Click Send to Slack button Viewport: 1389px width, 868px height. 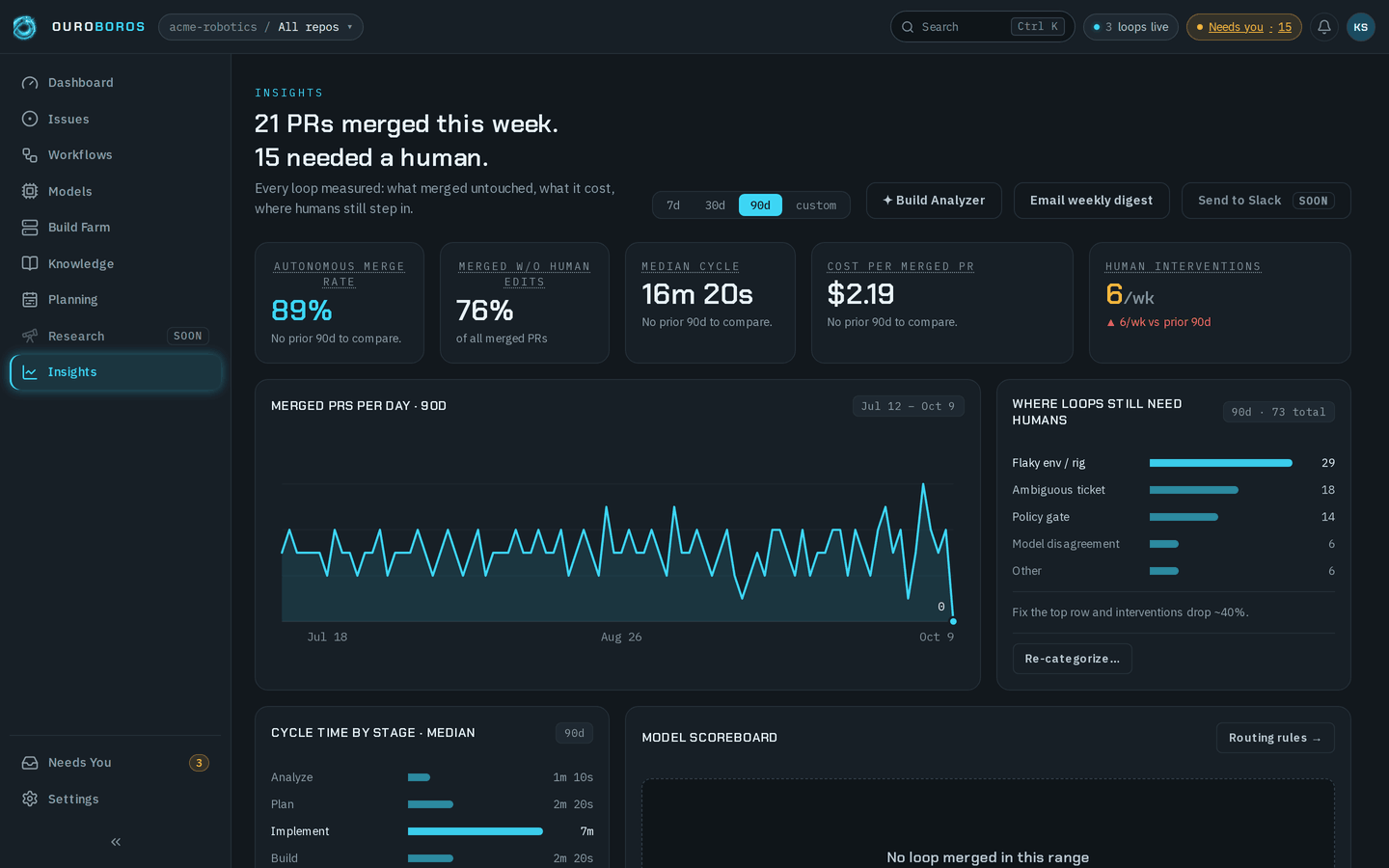click(1266, 201)
